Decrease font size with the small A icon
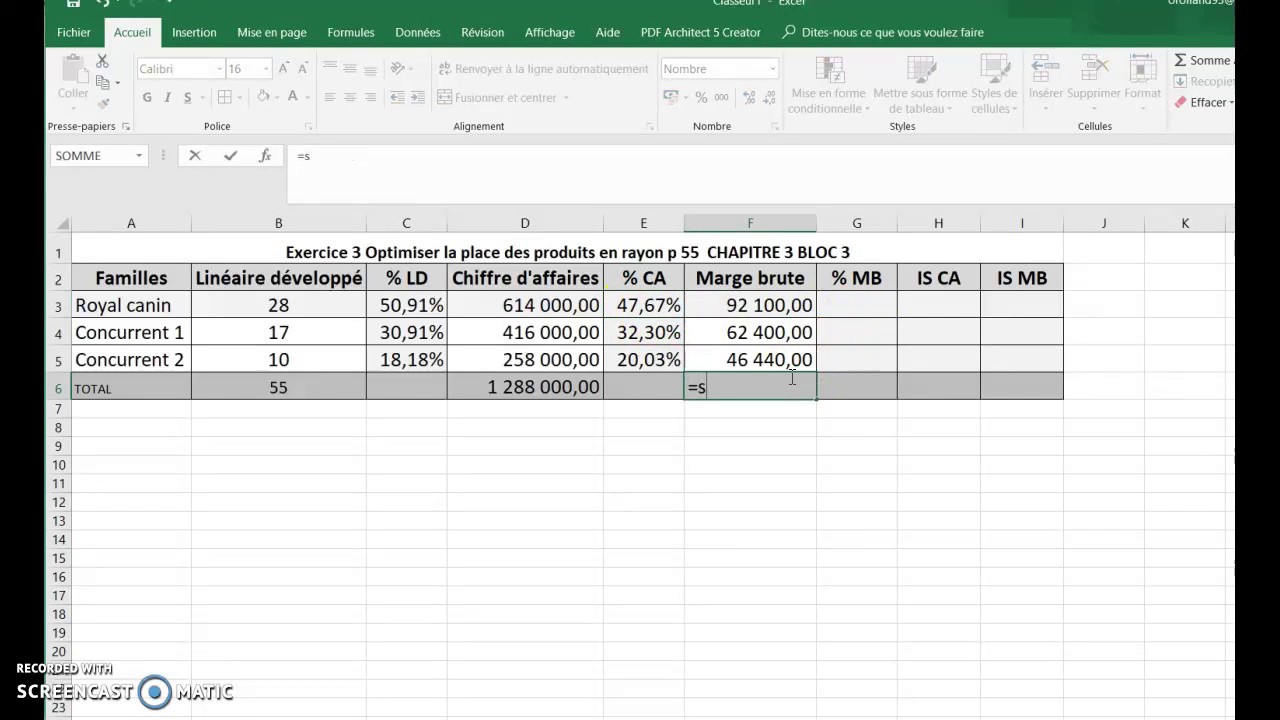1280x720 pixels. [302, 68]
